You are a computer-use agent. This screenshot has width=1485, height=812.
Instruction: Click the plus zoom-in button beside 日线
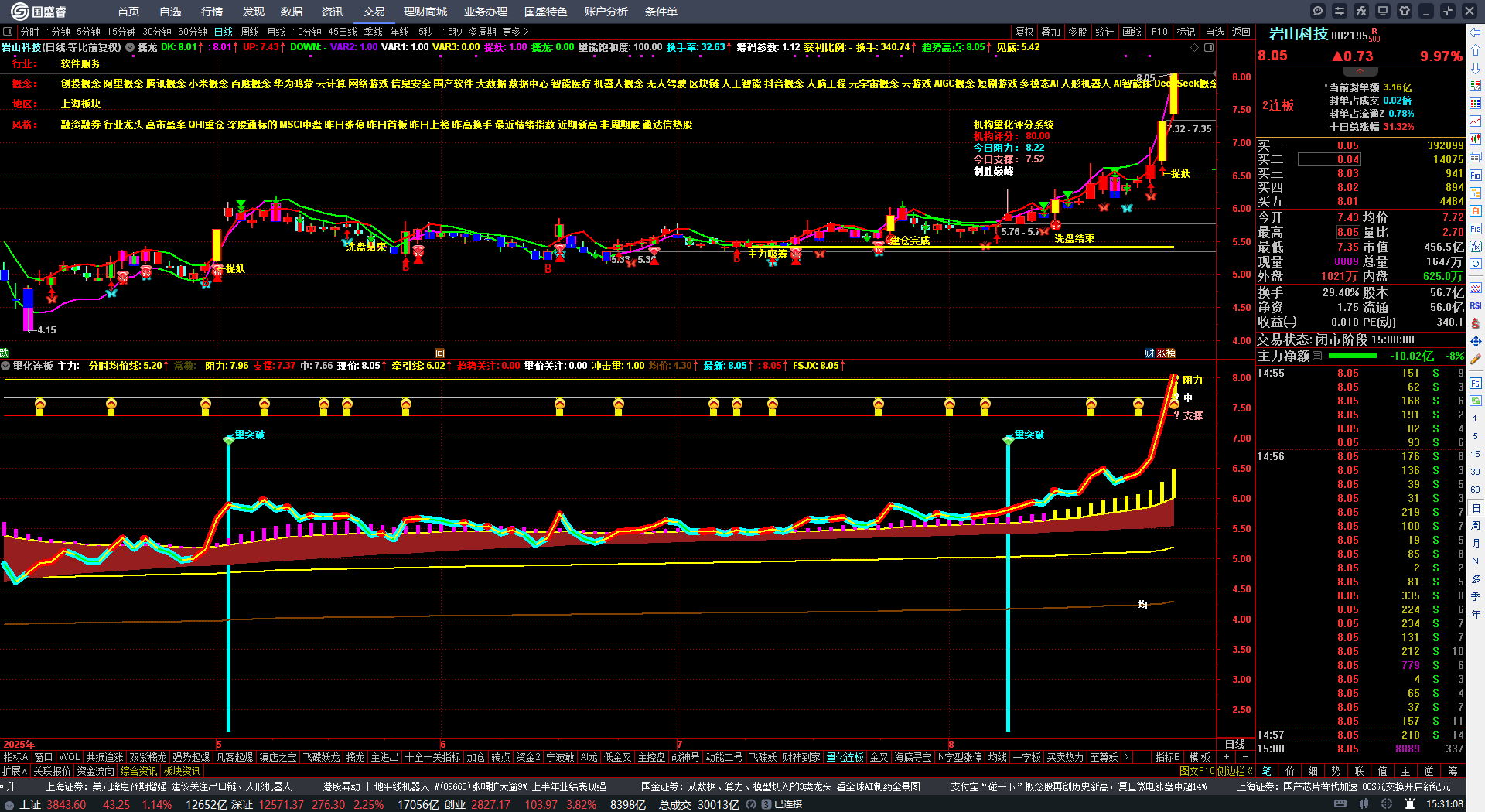point(1227,757)
